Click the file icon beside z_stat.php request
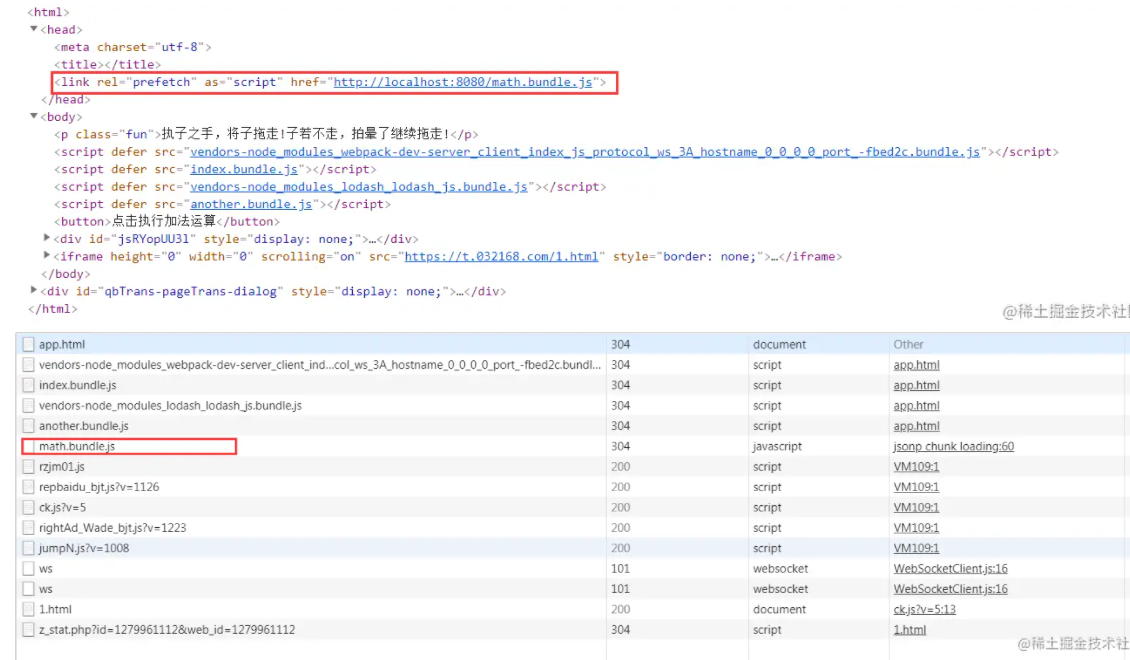 coord(28,630)
